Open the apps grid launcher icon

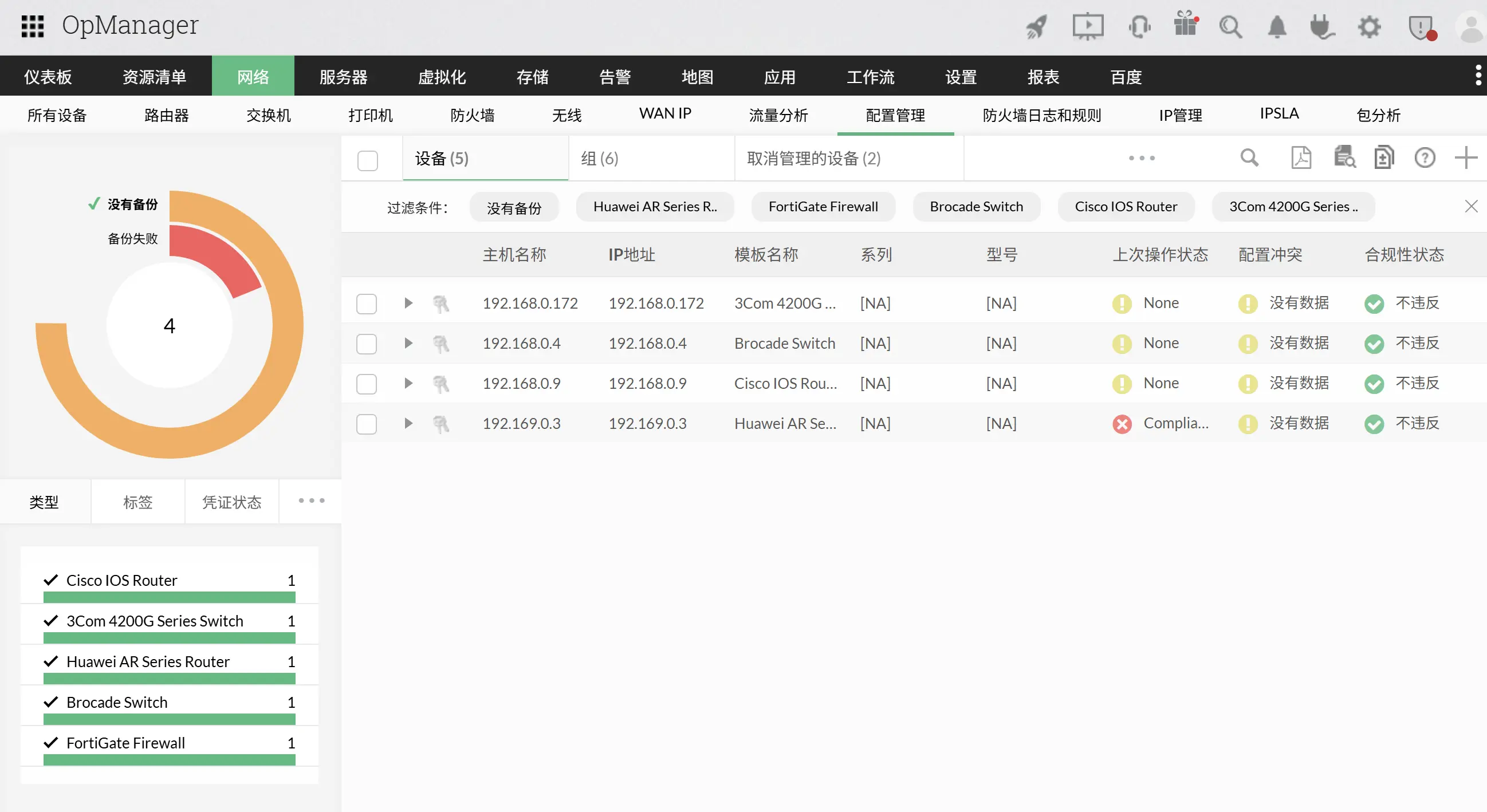coord(32,26)
